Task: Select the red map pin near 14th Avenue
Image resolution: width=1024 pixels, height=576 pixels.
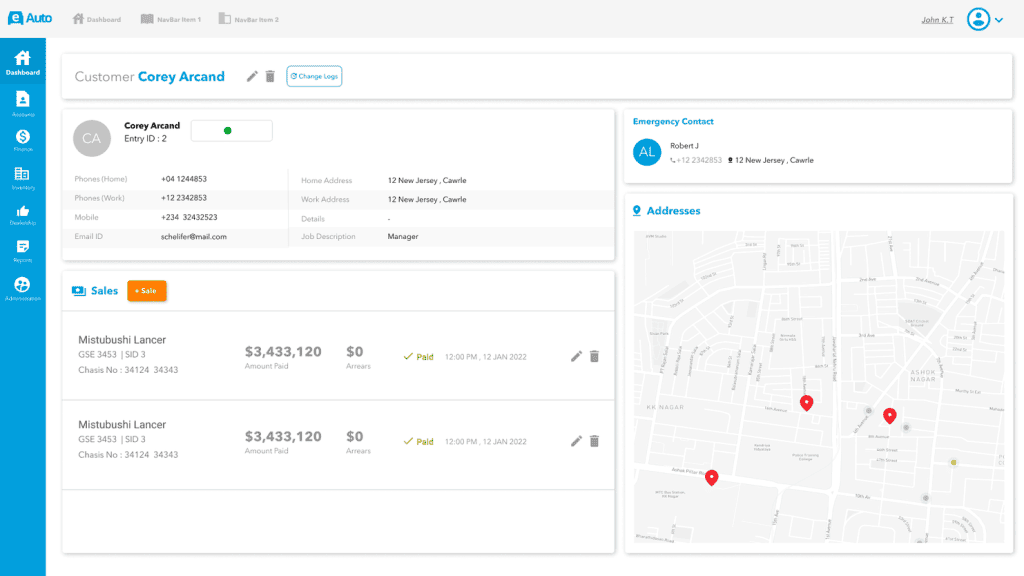Action: [x=807, y=403]
